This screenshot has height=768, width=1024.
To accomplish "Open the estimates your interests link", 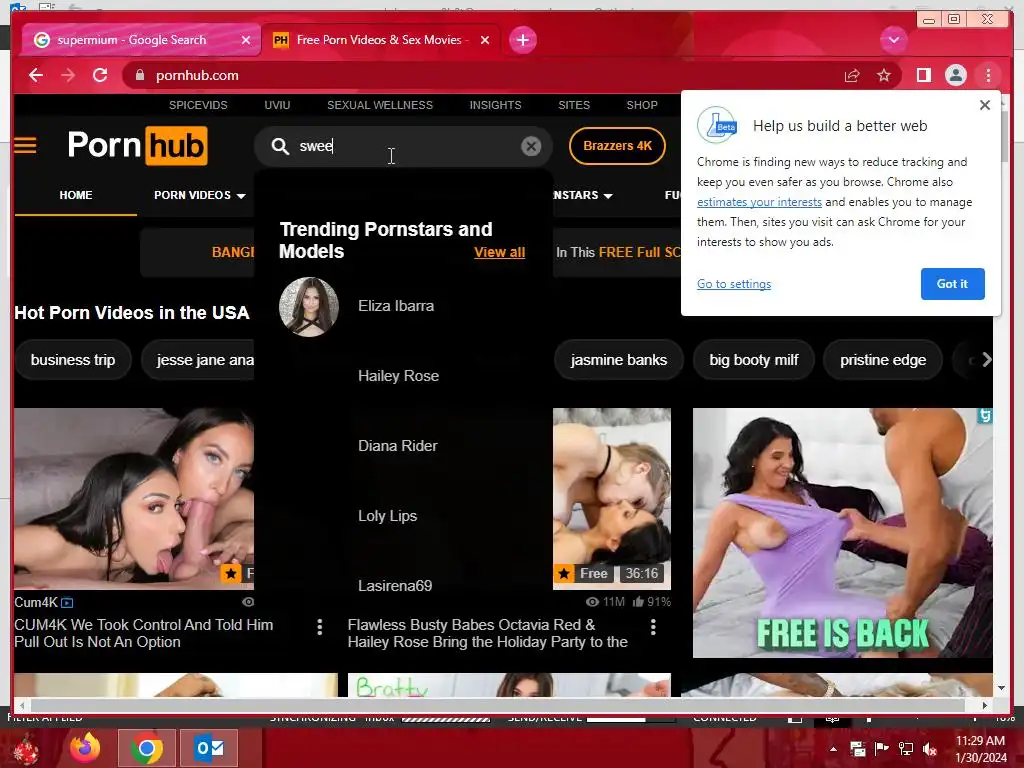I will click(760, 202).
